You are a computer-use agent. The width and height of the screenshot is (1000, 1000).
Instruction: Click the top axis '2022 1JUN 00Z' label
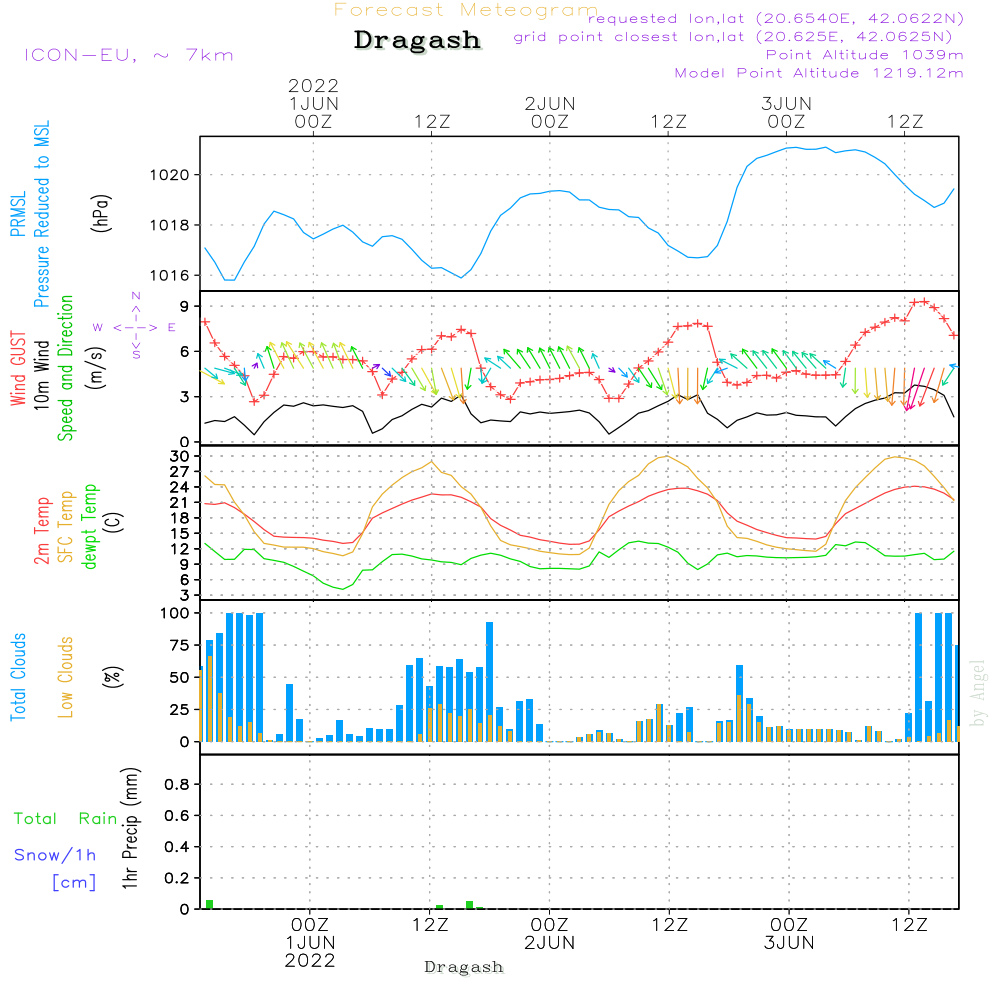(x=313, y=103)
